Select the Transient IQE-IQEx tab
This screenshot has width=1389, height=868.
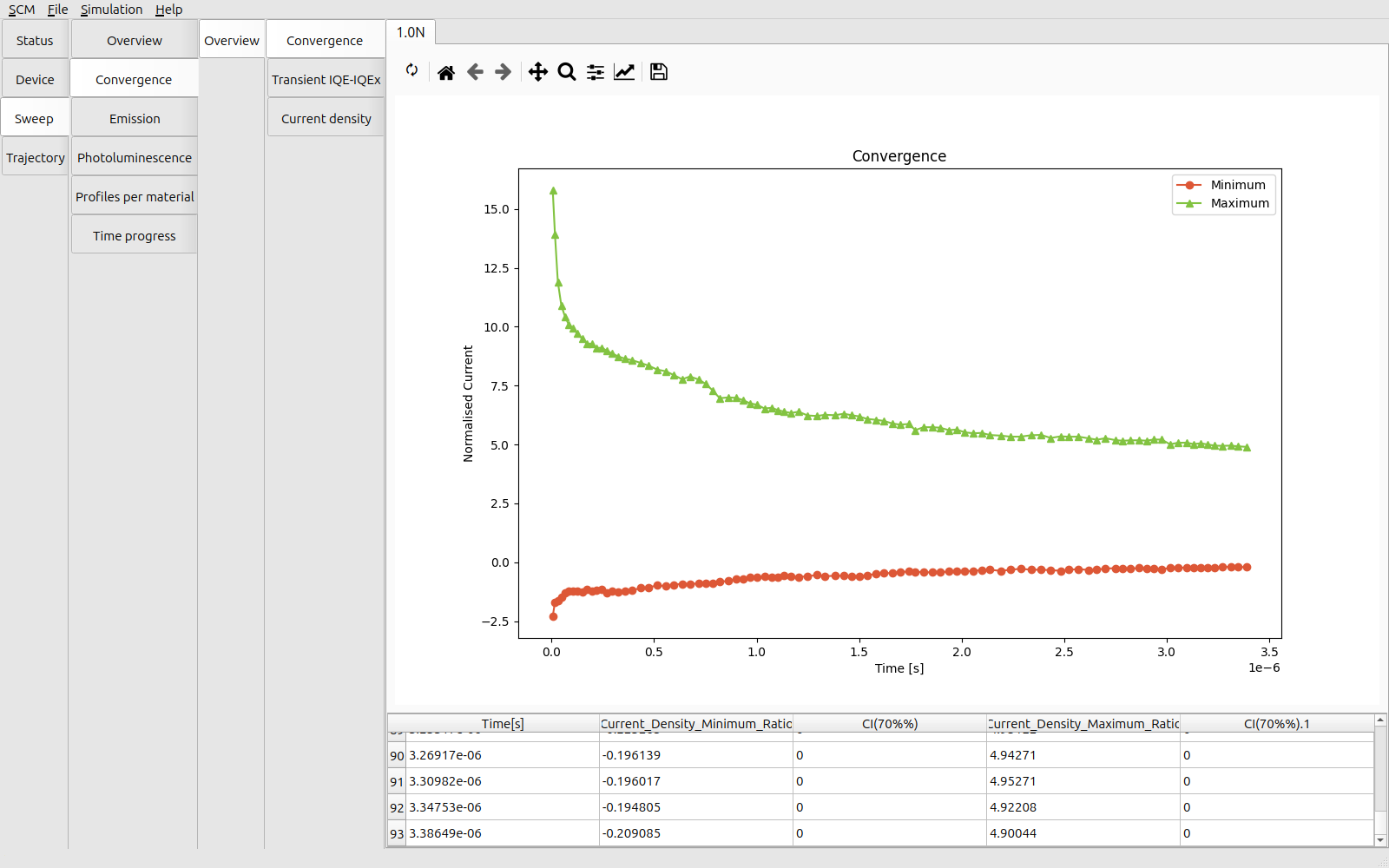[x=326, y=80]
